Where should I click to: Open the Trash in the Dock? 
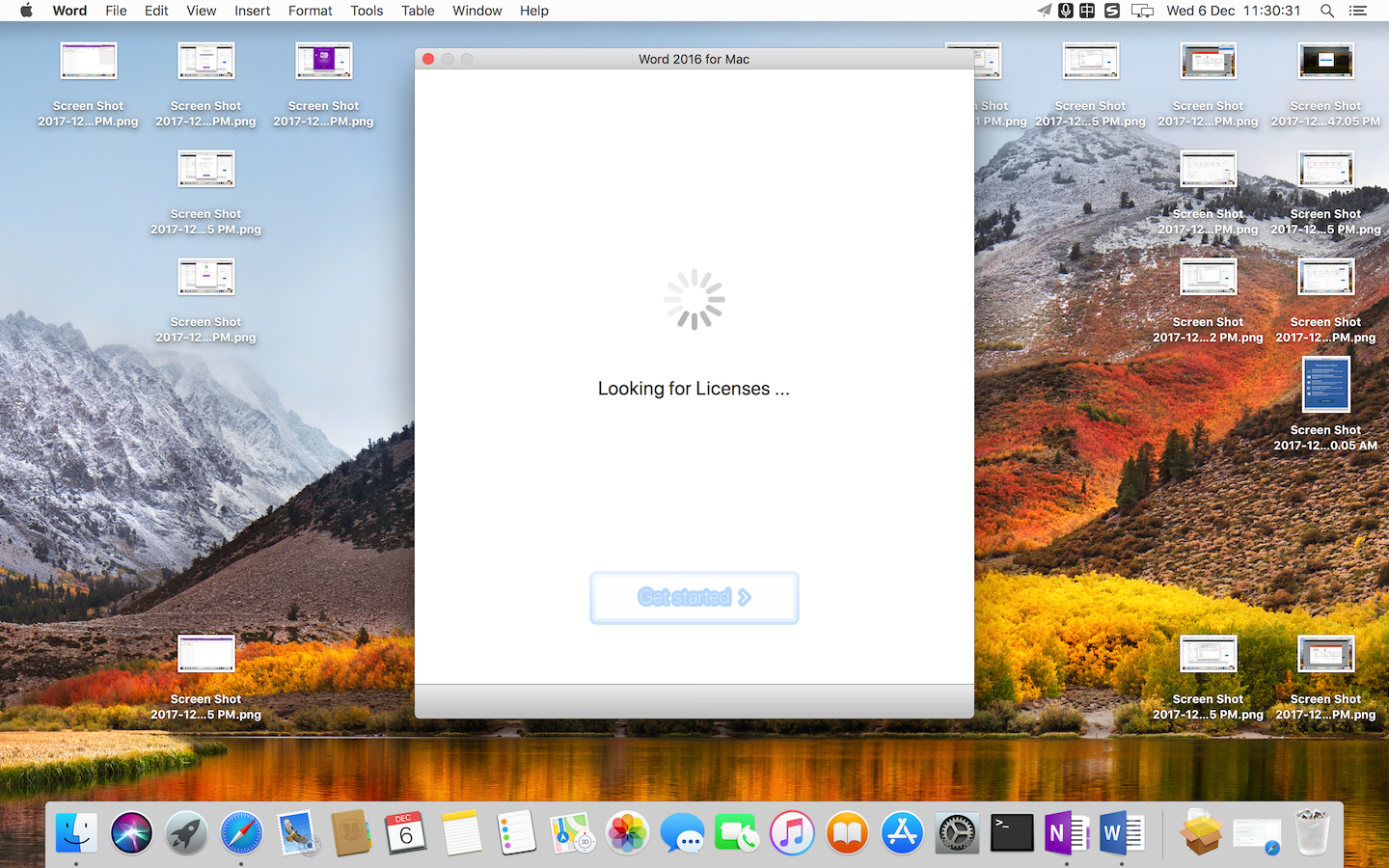tap(1312, 833)
